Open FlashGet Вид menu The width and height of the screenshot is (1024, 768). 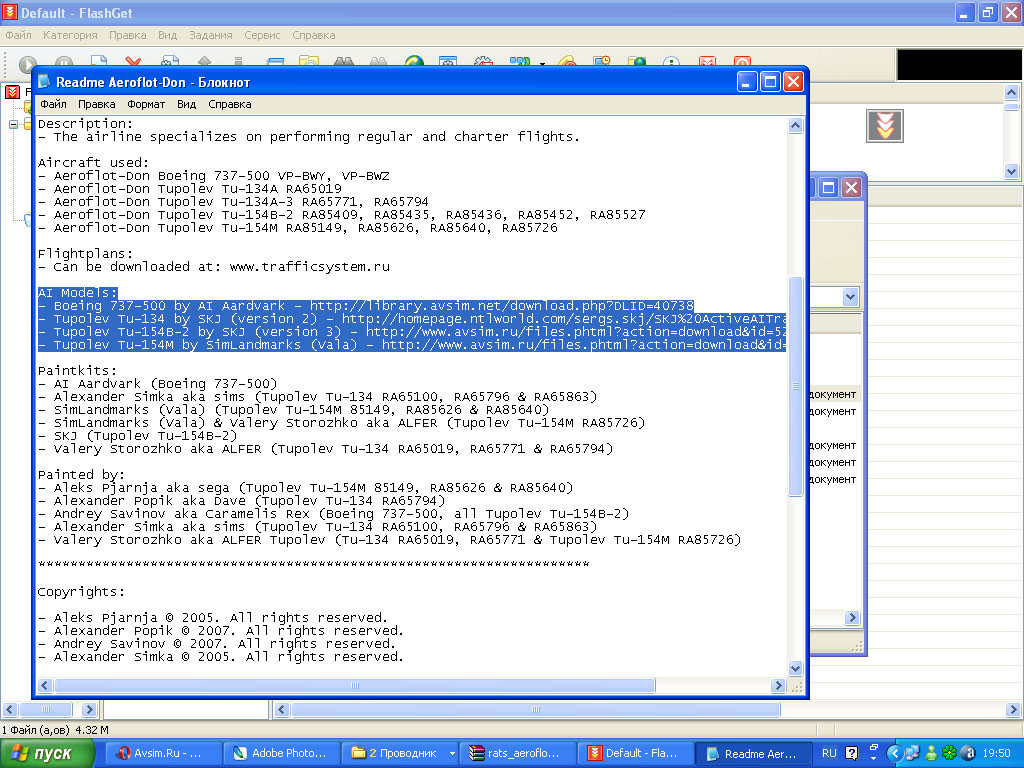pyautogui.click(x=167, y=35)
